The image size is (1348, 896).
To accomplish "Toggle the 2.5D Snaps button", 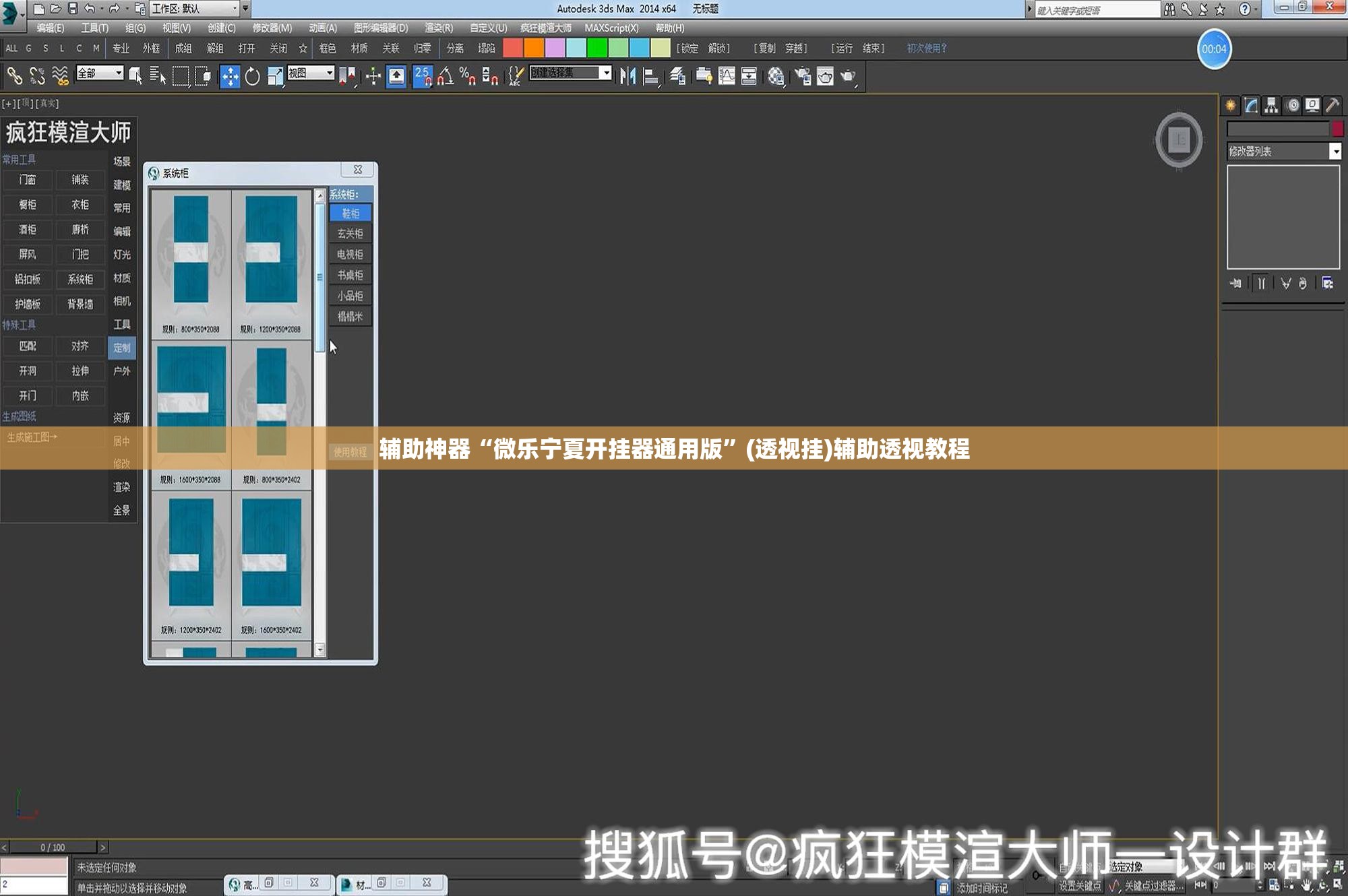I will coord(423,76).
